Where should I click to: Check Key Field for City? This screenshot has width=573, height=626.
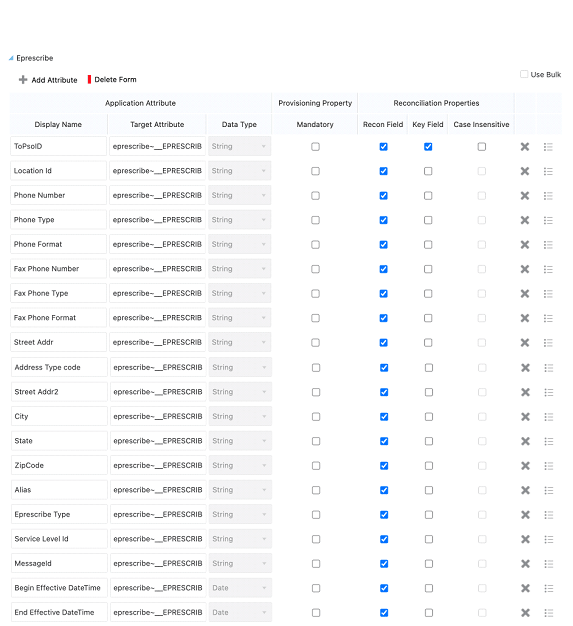pos(429,417)
